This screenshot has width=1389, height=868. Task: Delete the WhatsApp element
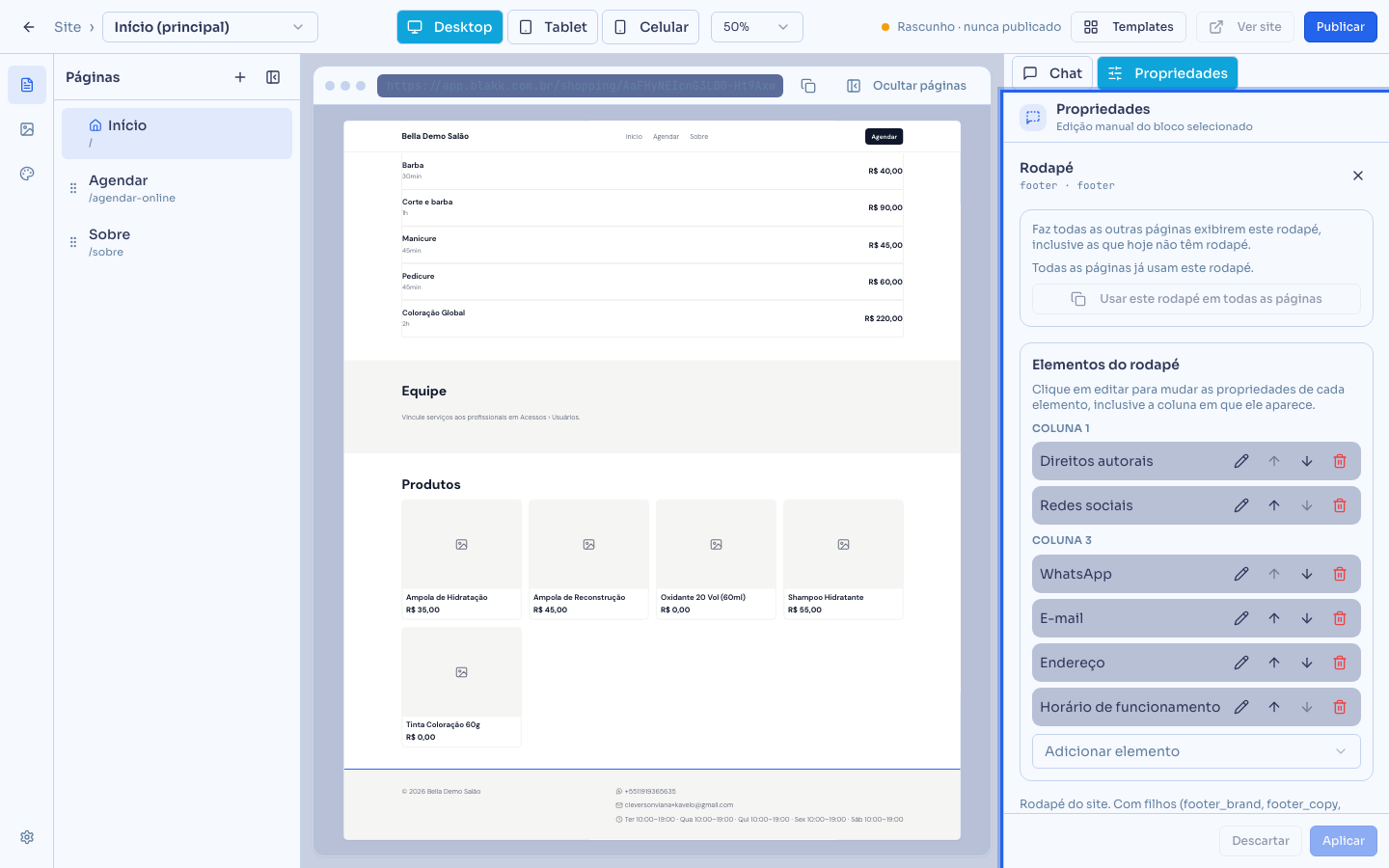pos(1340,574)
